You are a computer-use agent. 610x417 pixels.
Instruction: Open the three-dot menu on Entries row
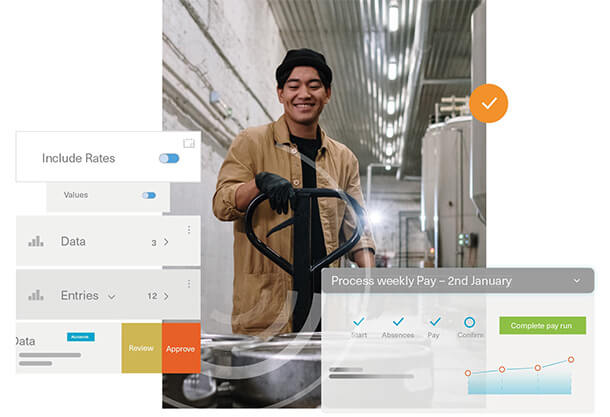coord(189,284)
